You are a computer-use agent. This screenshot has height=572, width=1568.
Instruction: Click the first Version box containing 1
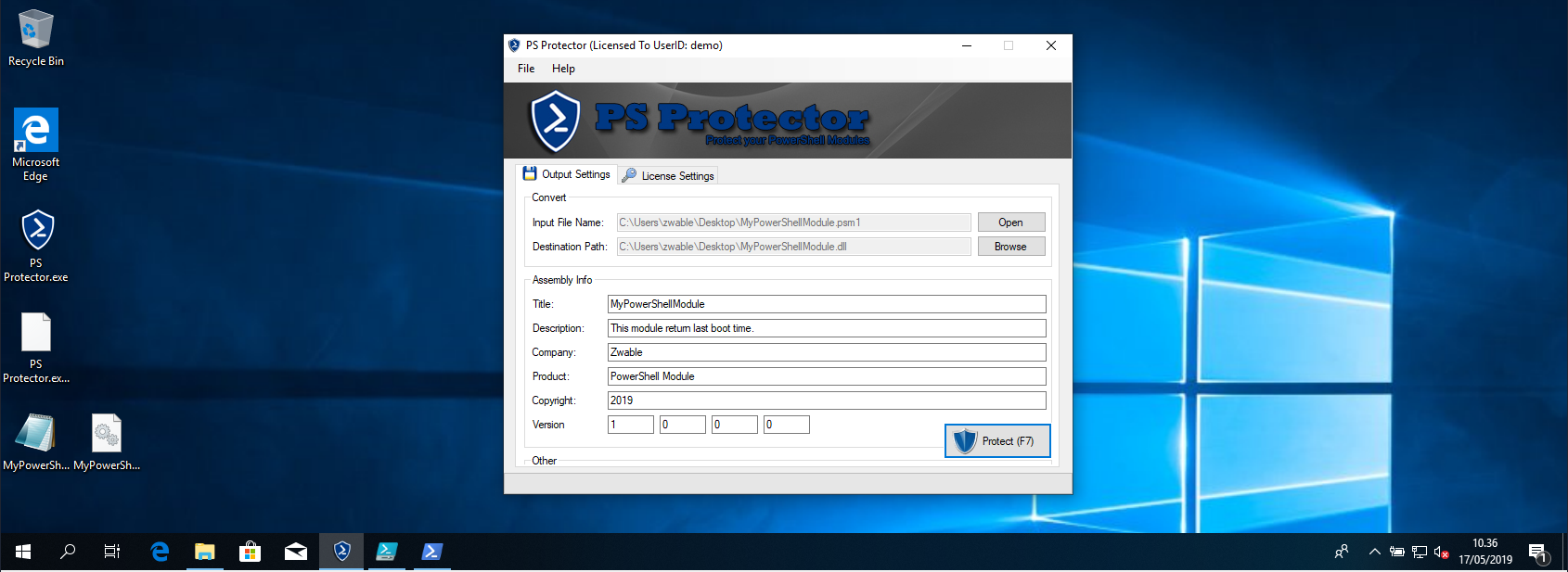tap(631, 425)
